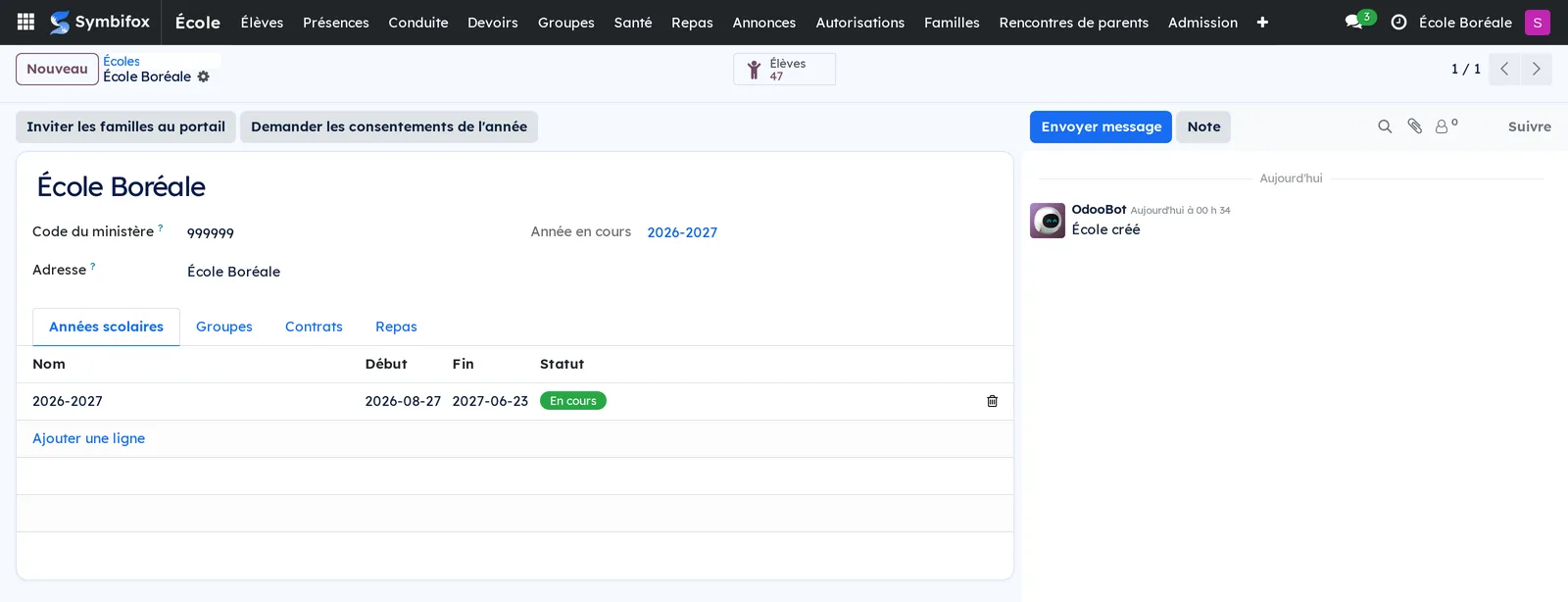Screen dimensions: 1568x602
Task: Open the apps grid menu
Action: 26,22
